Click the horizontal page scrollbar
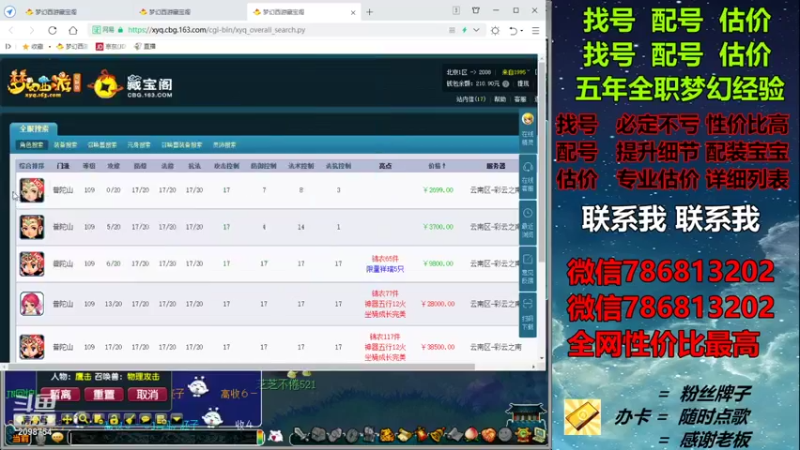Screen dimensions: 800x450 pyautogui.click(x=241, y=366)
